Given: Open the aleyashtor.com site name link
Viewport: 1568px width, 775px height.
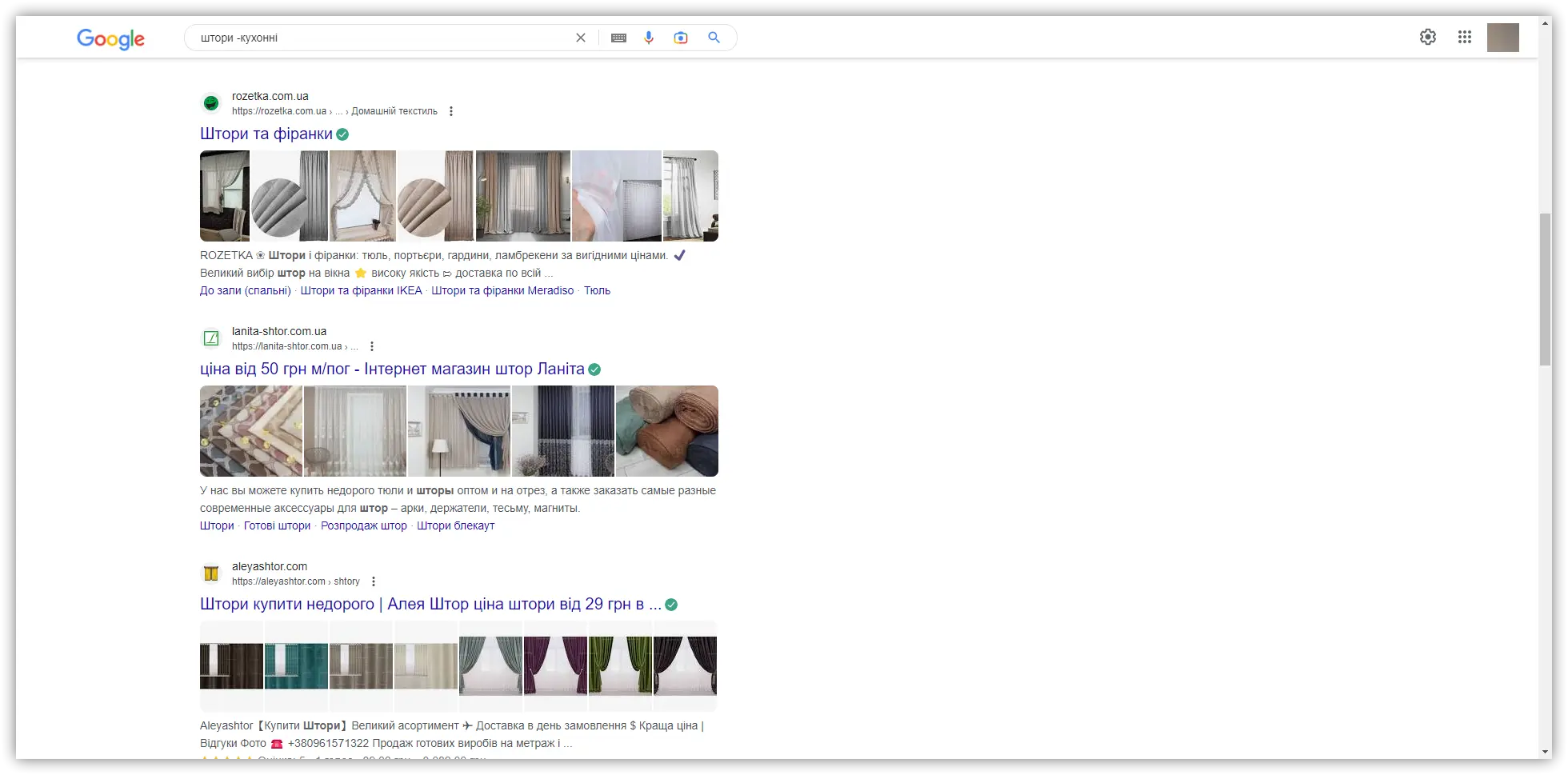Looking at the screenshot, I should (270, 566).
